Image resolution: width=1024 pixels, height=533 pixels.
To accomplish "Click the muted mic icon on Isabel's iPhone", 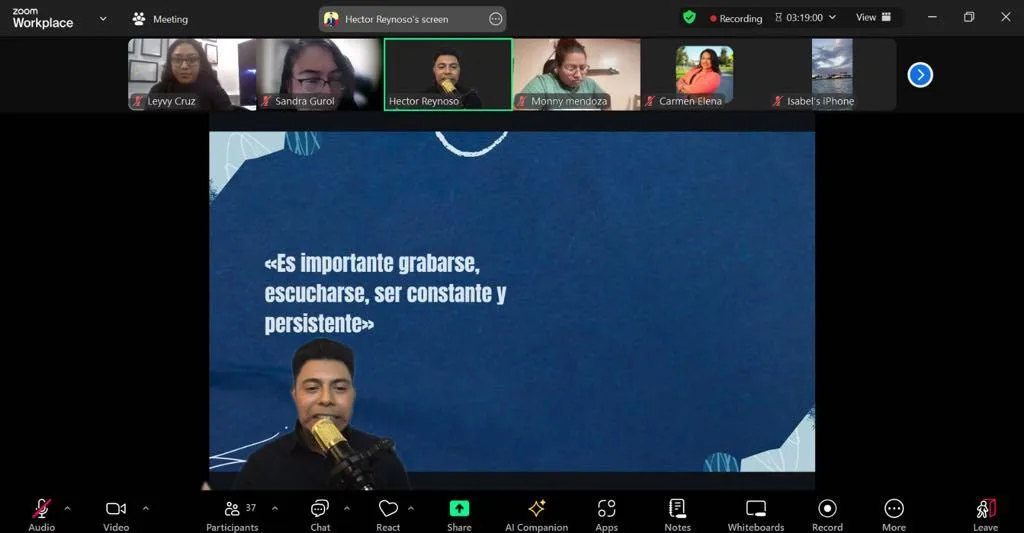I will click(778, 101).
